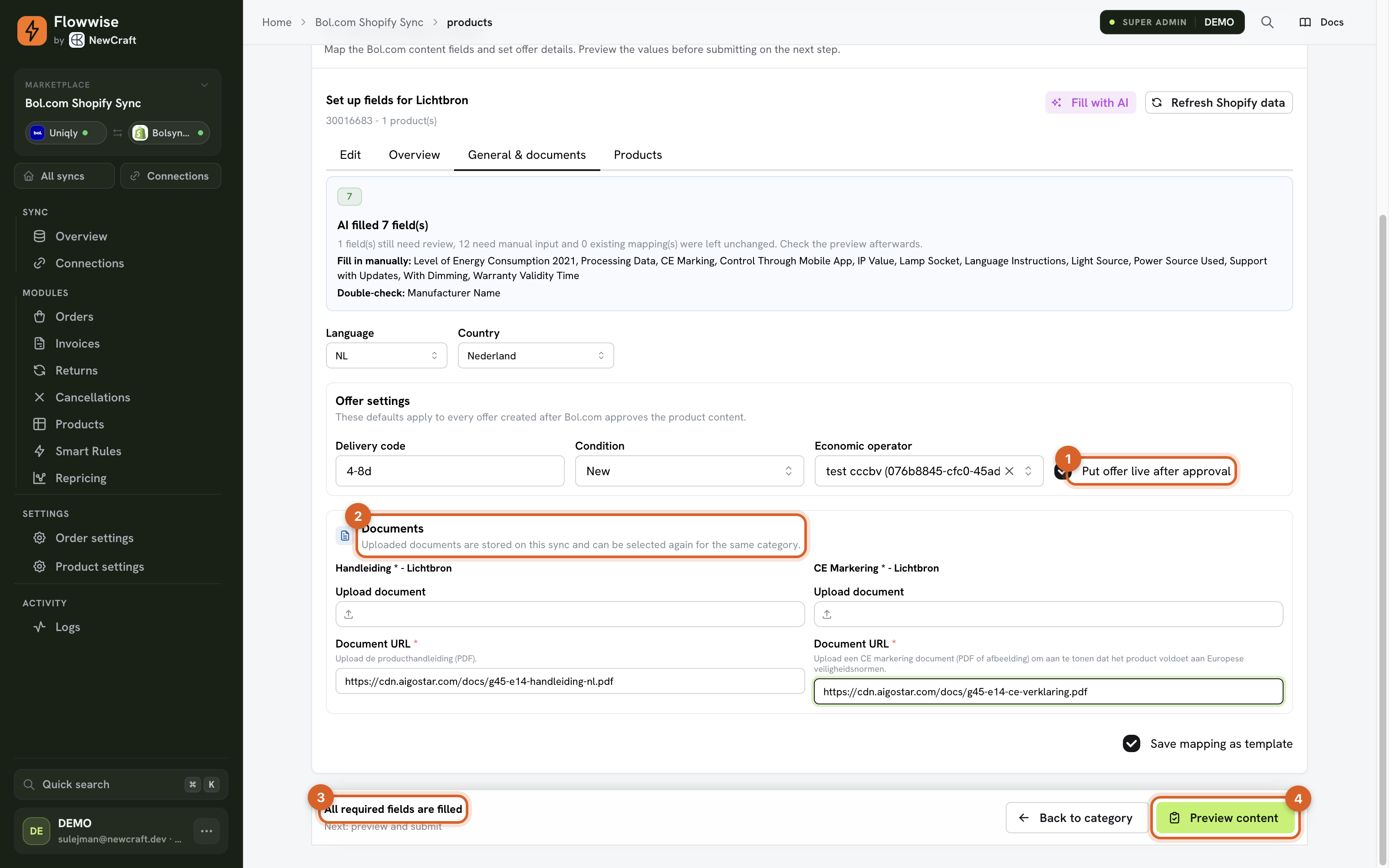This screenshot has width=1389, height=868.
Task: Click the Quick search box
Action: click(x=121, y=784)
